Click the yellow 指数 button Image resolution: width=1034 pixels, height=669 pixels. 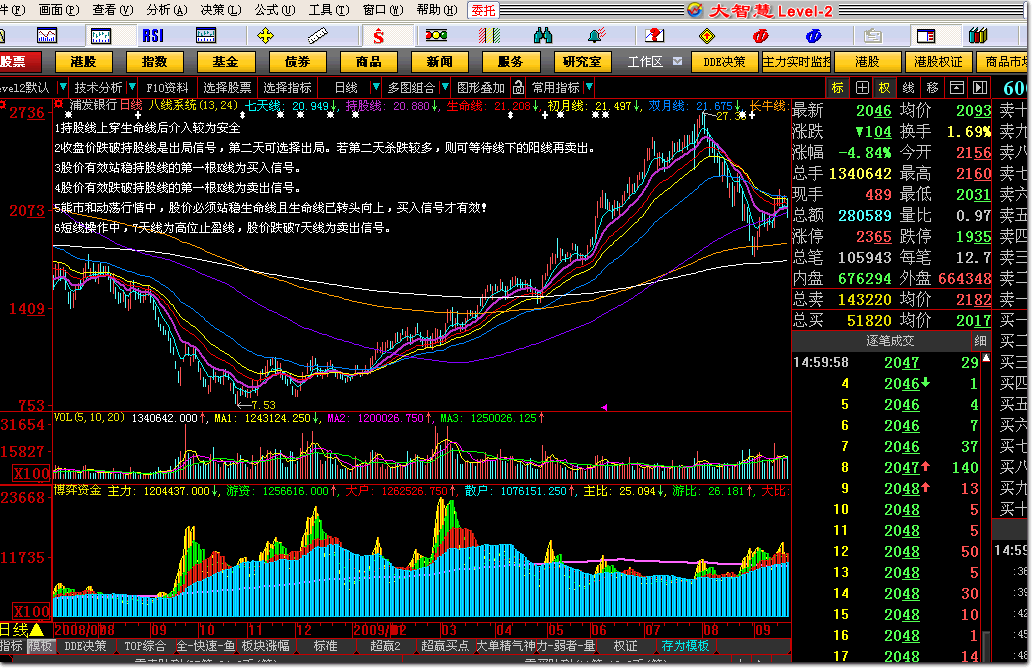(154, 62)
